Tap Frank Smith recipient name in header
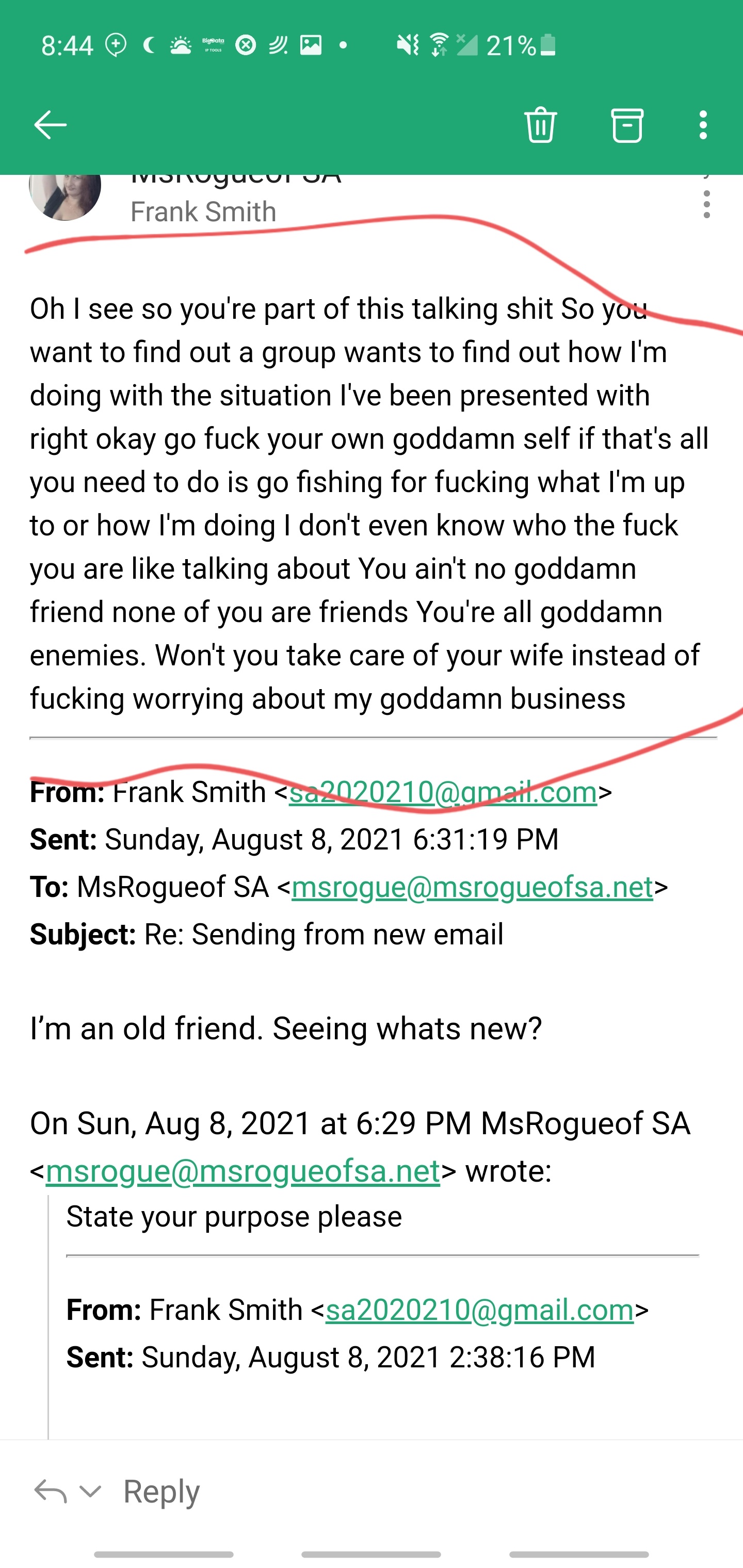 (203, 212)
